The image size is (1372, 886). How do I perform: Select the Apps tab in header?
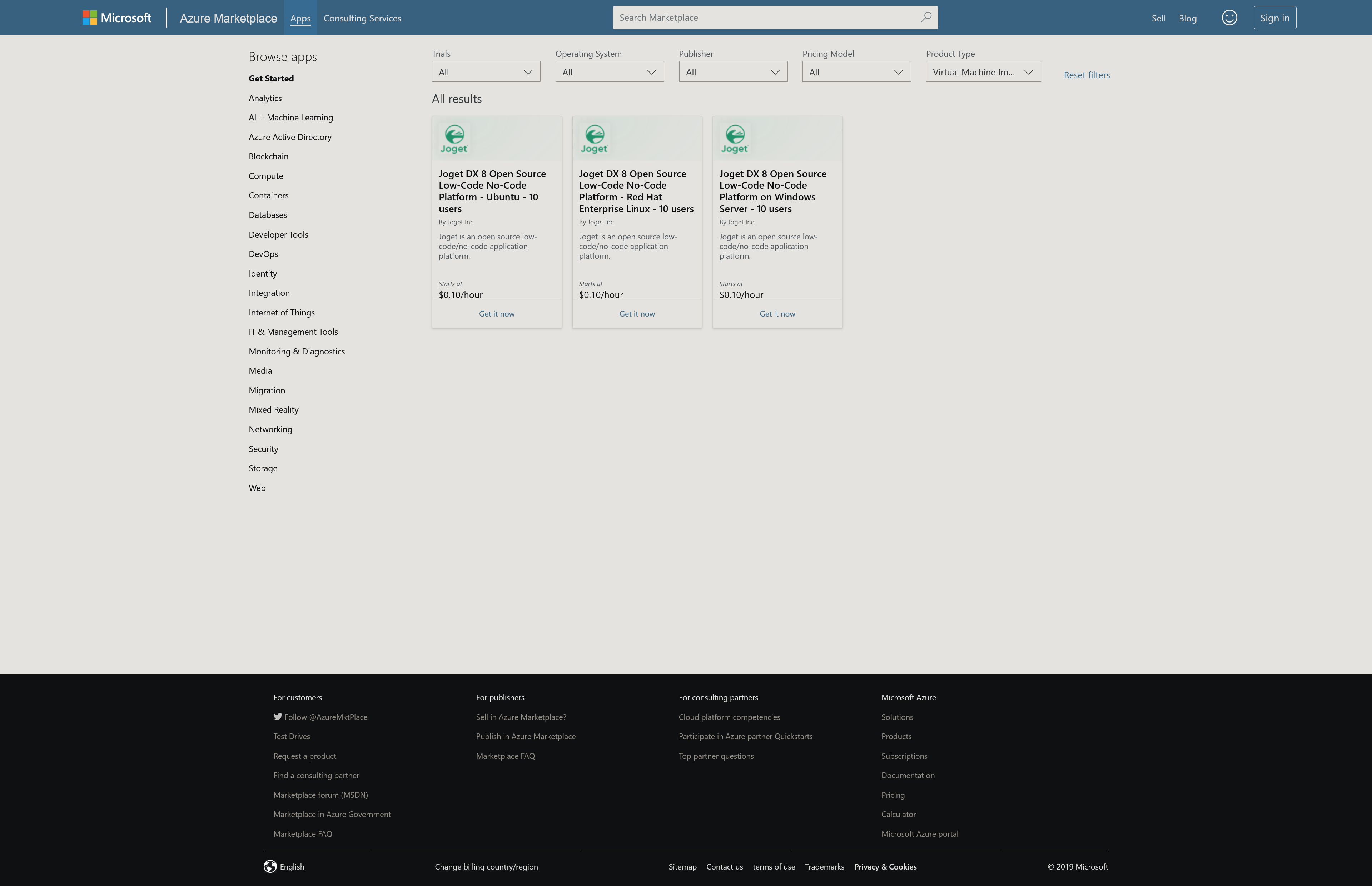click(x=300, y=19)
